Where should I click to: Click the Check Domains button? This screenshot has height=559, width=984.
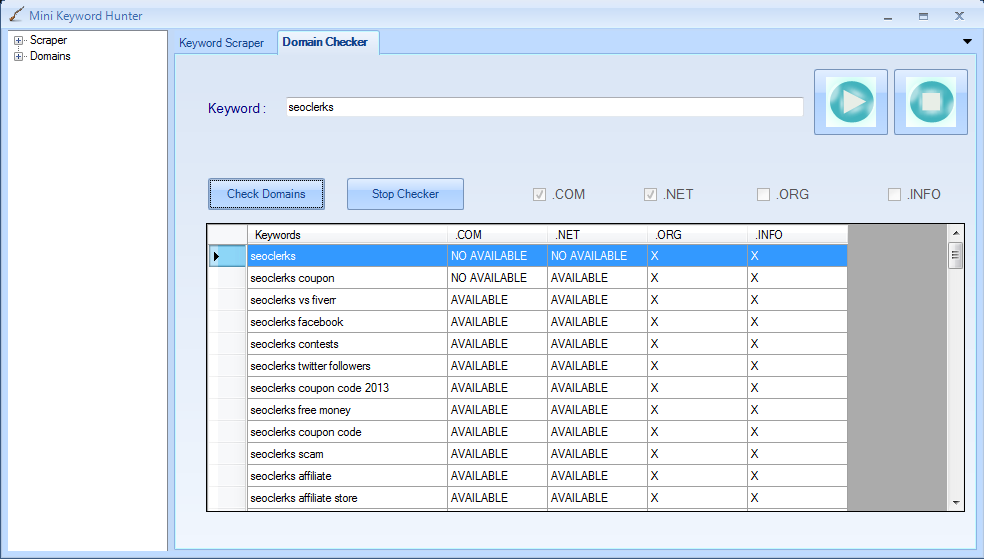(266, 194)
